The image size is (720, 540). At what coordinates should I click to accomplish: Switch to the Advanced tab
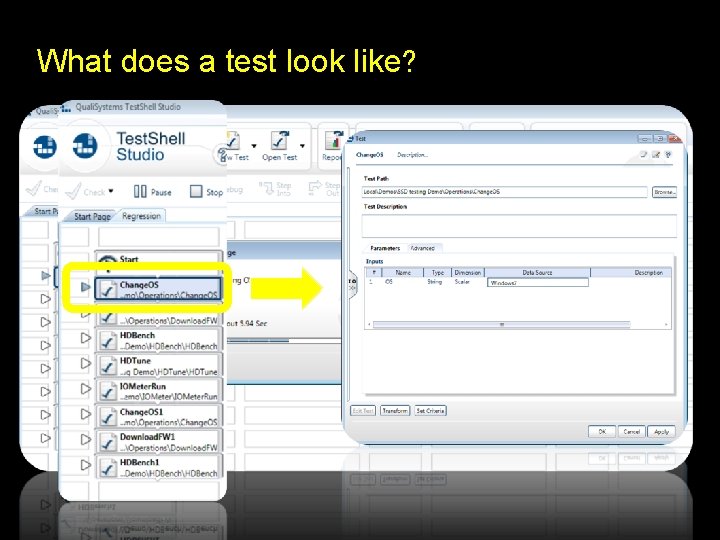click(x=423, y=248)
